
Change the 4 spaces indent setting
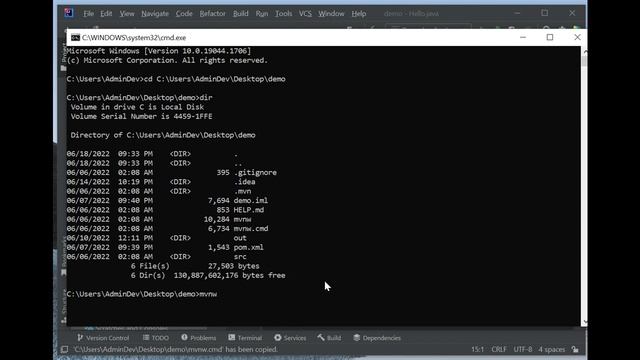click(x=551, y=349)
